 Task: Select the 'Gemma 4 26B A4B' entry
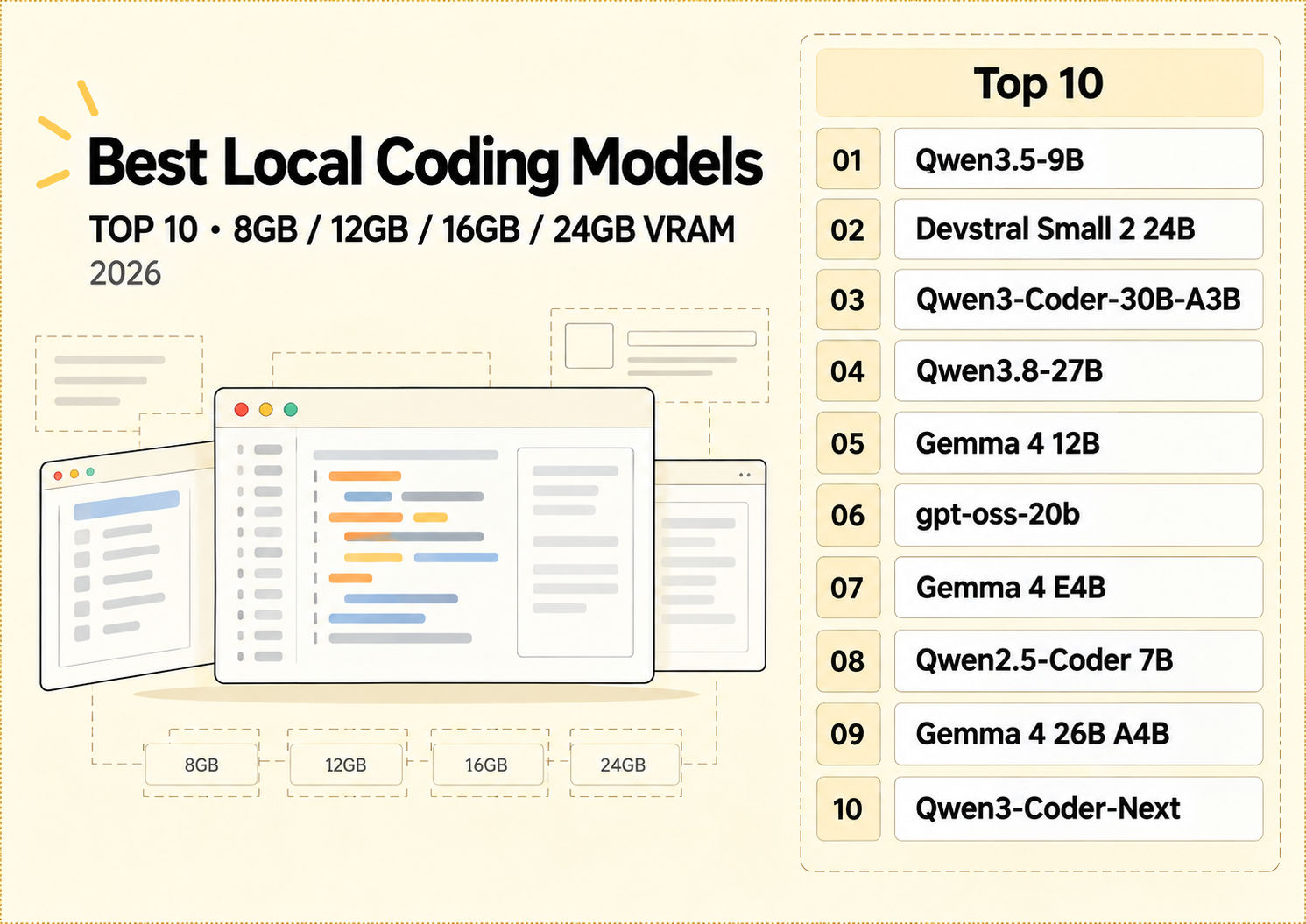pyautogui.click(x=1078, y=734)
